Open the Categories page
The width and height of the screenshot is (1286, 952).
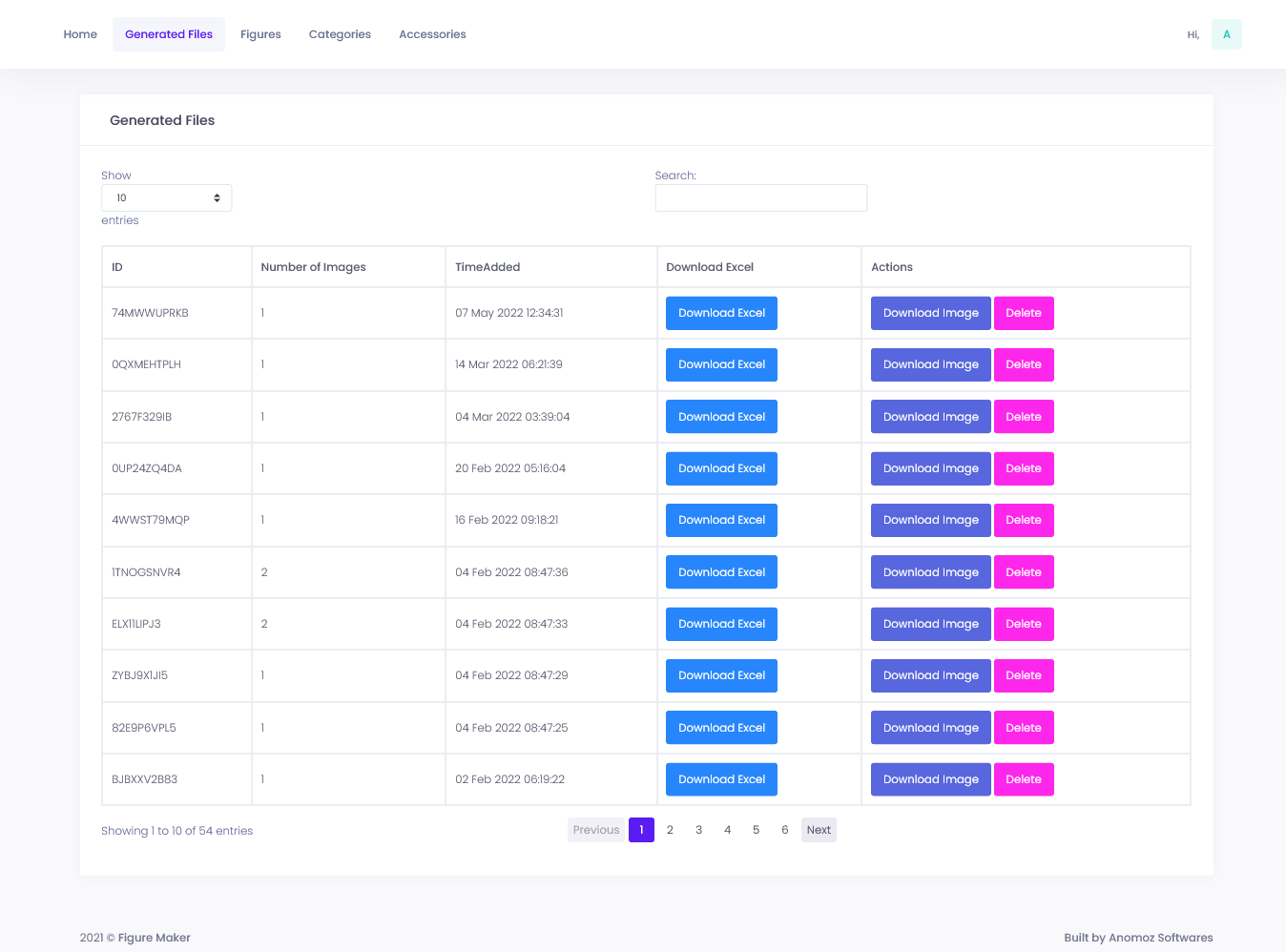[x=340, y=34]
